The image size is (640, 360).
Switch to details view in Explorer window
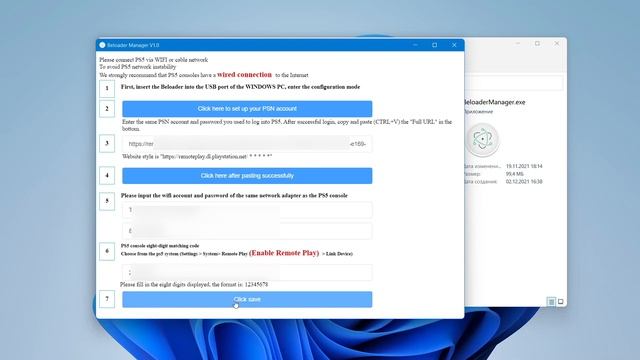[551, 302]
